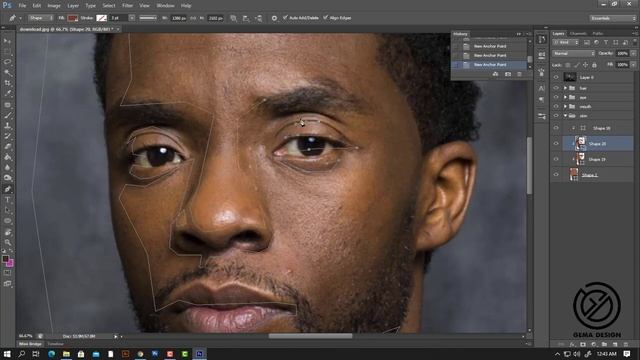Select the Path Selection tool
This screenshot has height=360, width=640.
pos(7,210)
